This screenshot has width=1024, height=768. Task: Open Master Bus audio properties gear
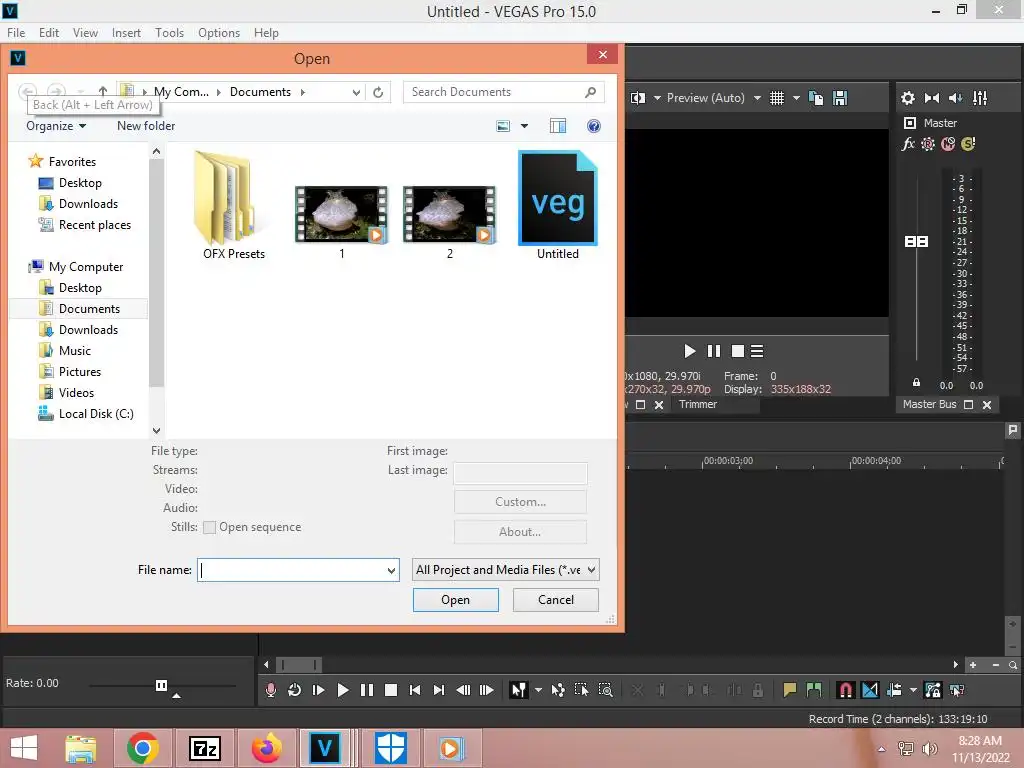(x=908, y=98)
